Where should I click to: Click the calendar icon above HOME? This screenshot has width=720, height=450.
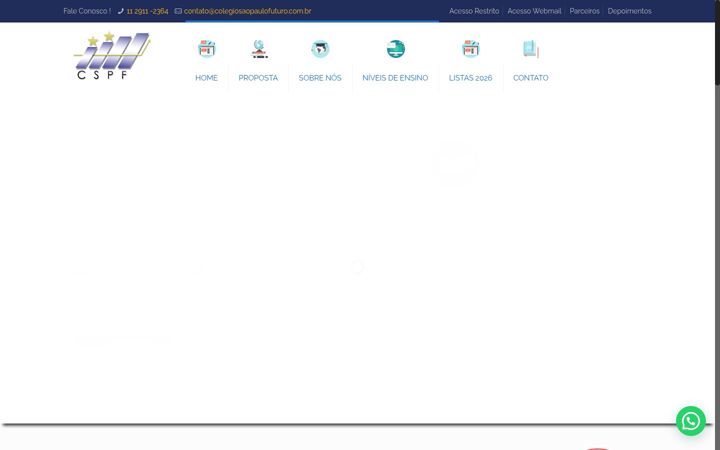(207, 49)
